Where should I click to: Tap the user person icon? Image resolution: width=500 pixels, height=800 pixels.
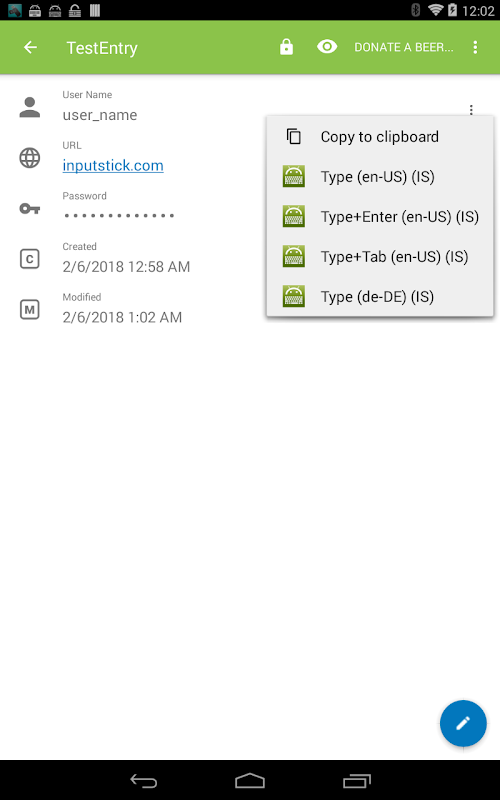30,107
